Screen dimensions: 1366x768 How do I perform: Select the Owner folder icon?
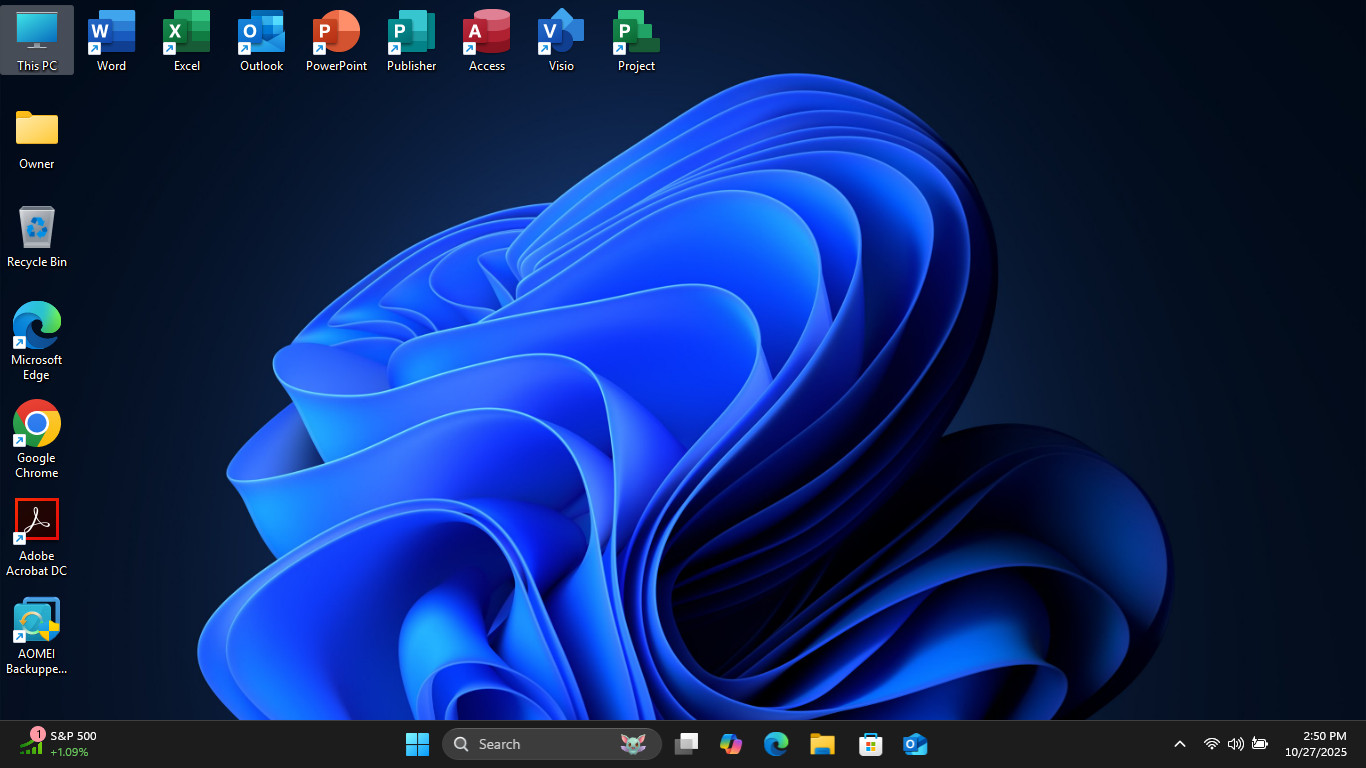[x=37, y=139]
